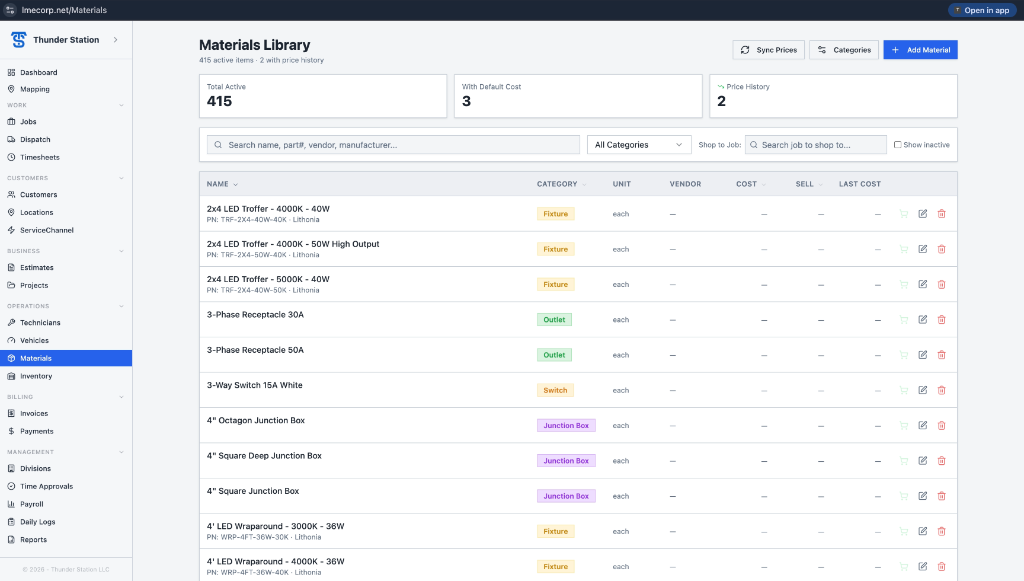
Task: Focus the materials search field
Action: coord(393,145)
